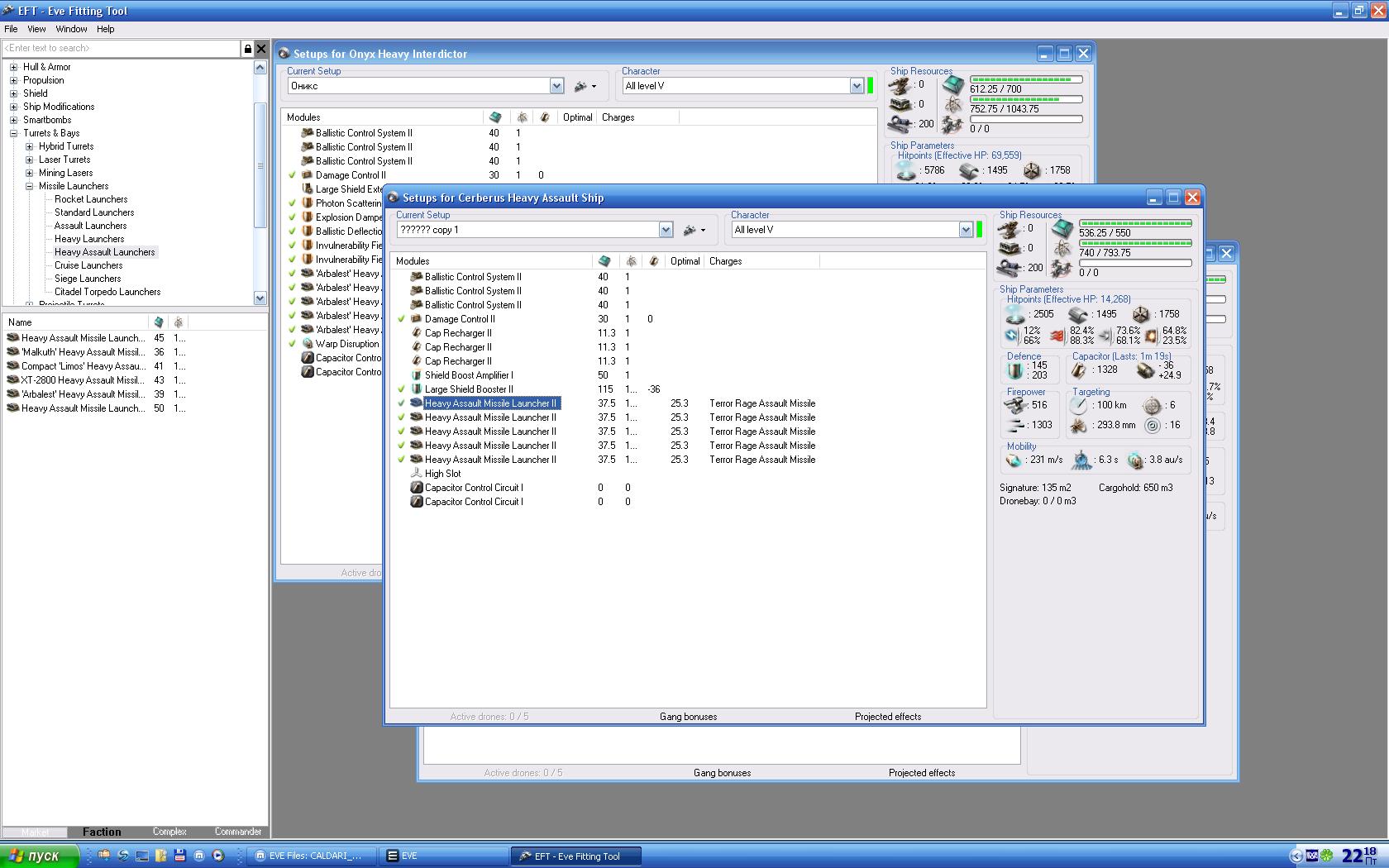Screen dimensions: 1389x868
Task: Click the scan resolution icon beside 293.8 mm
Action: coord(1078,425)
